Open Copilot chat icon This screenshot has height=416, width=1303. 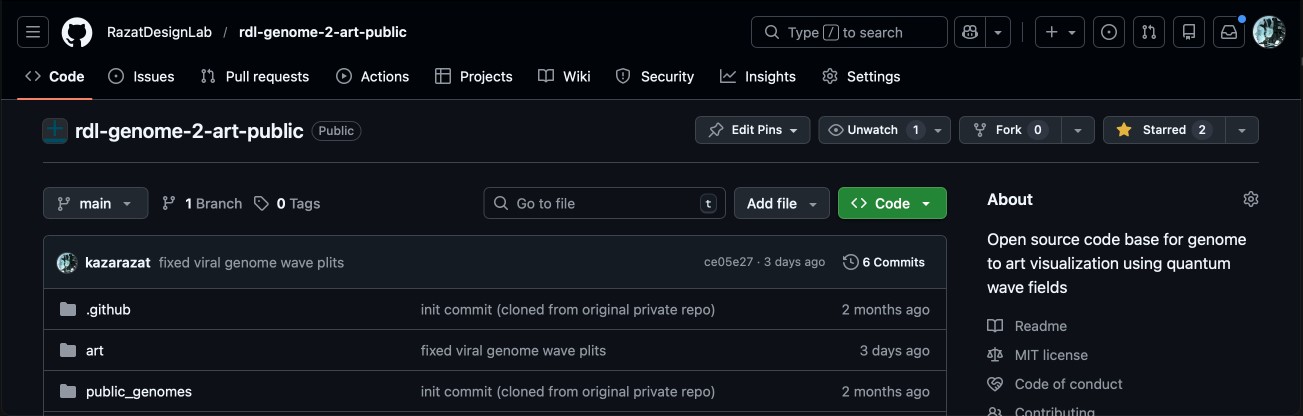(x=969, y=32)
